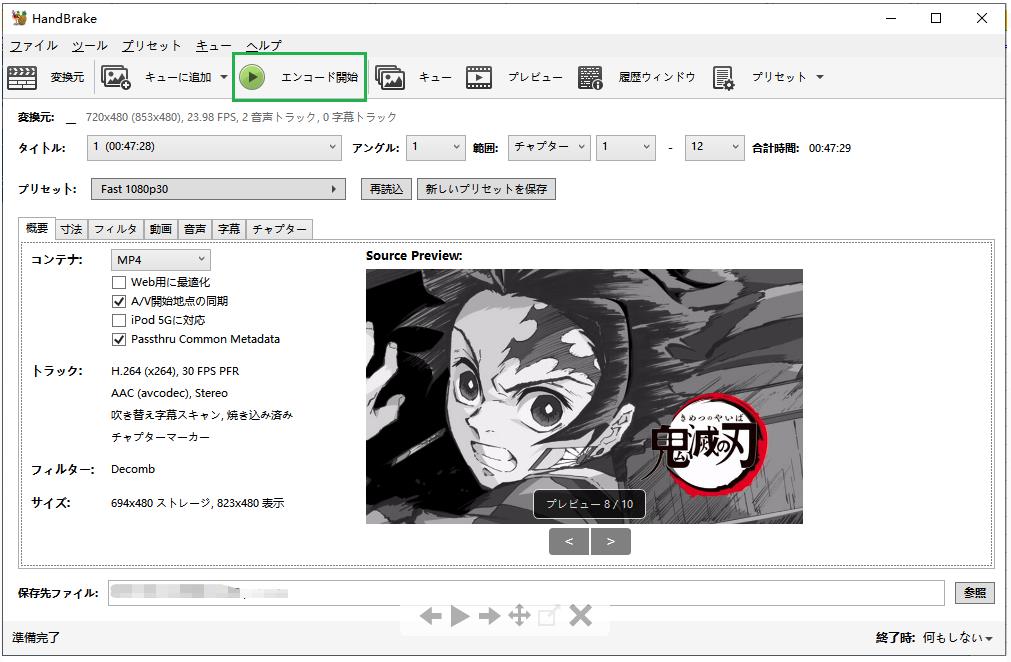Click the 保存先ファイル label
The height and width of the screenshot is (662, 1011).
[x=58, y=593]
